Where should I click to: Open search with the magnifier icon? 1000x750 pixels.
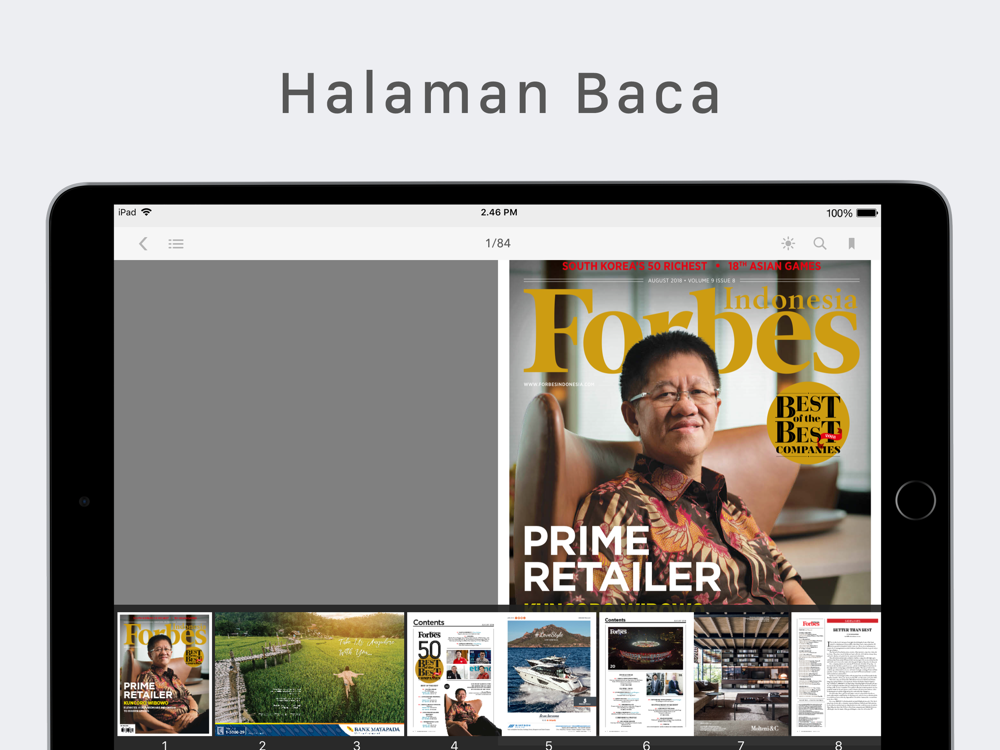coord(820,243)
